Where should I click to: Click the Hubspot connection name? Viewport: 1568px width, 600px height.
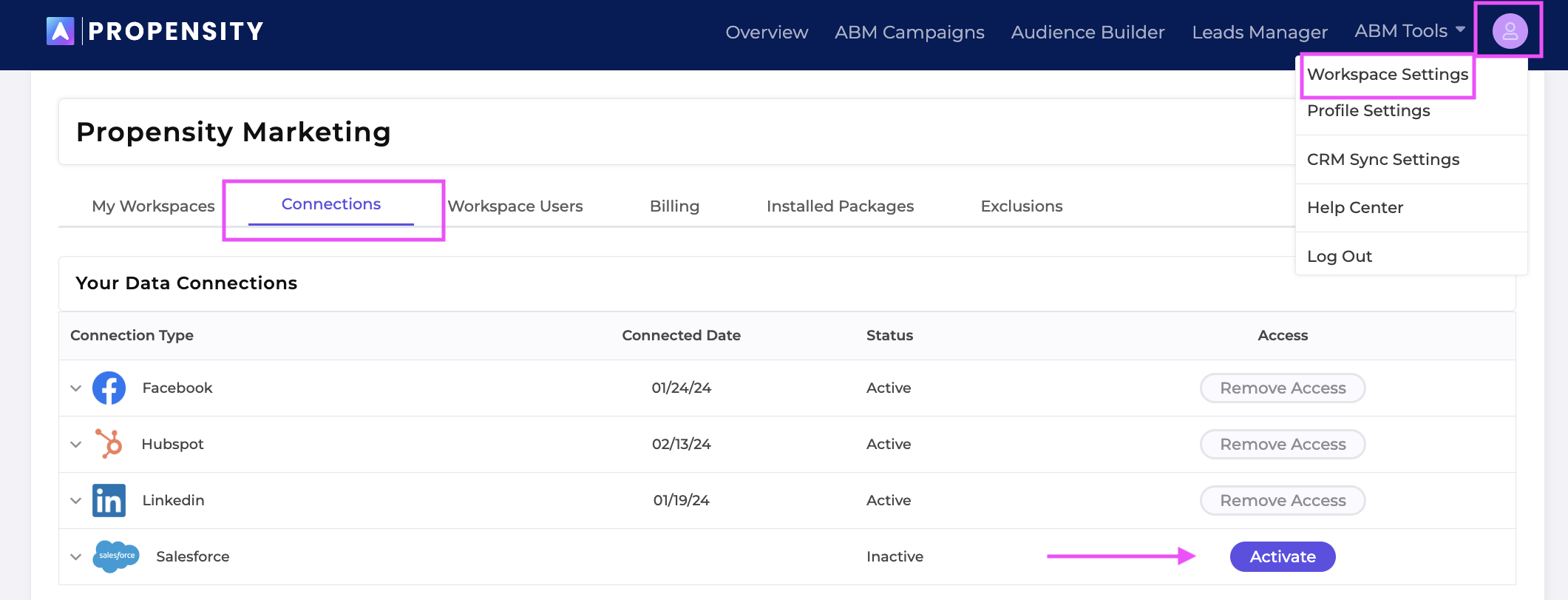click(x=172, y=444)
